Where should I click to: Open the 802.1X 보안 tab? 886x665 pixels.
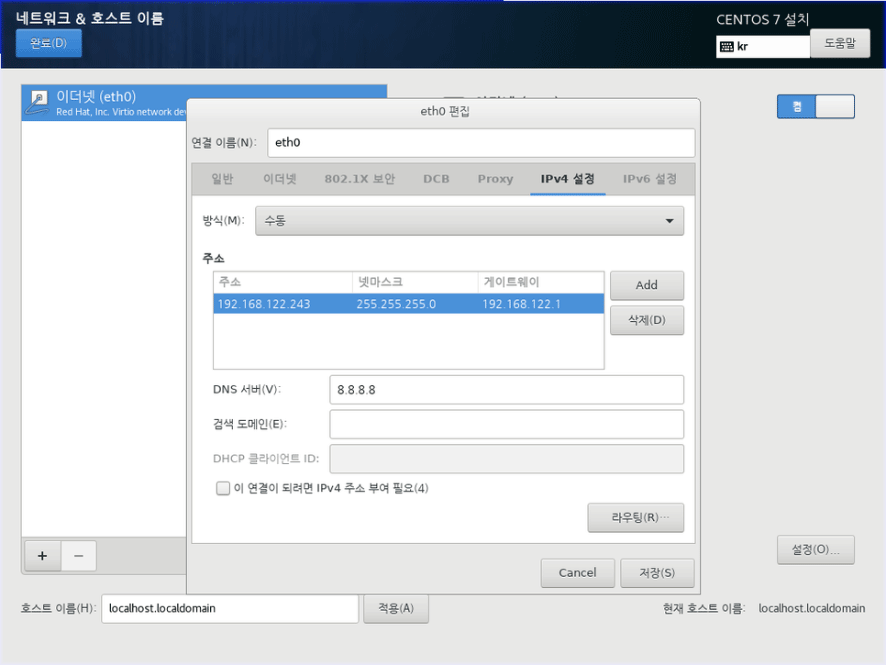coord(359,179)
